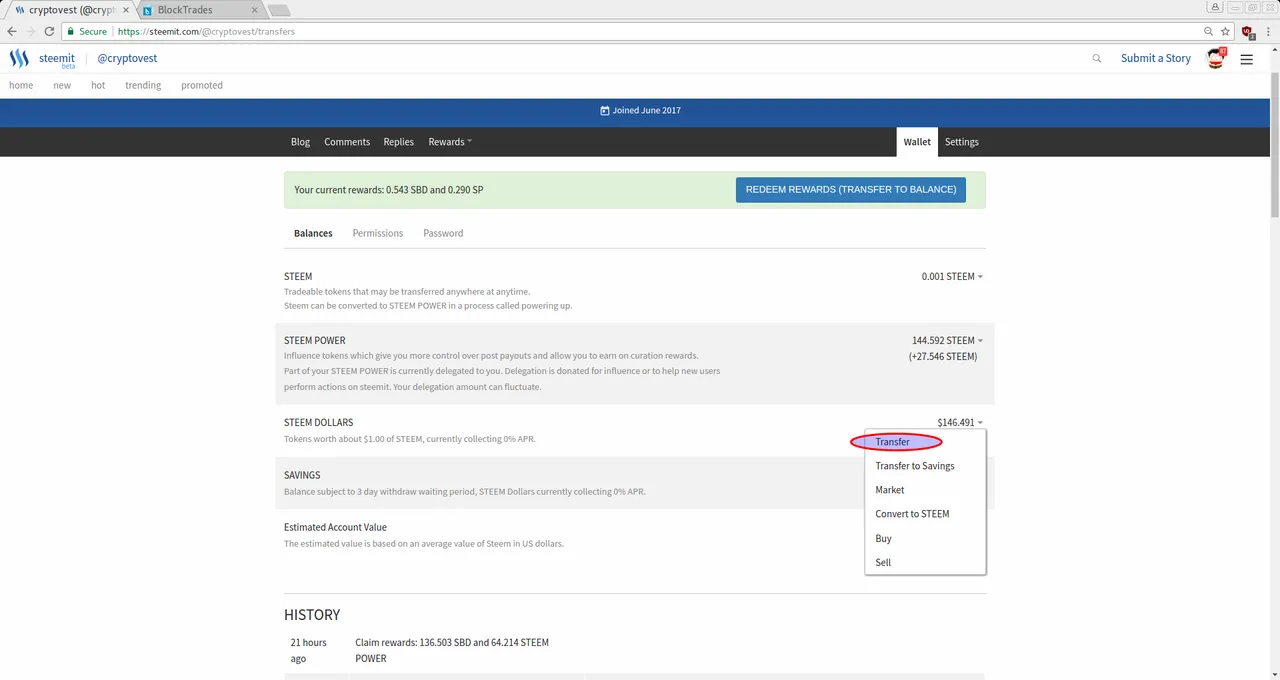This screenshot has width=1280, height=680.
Task: Bookmark the page with the star icon
Action: [1225, 32]
